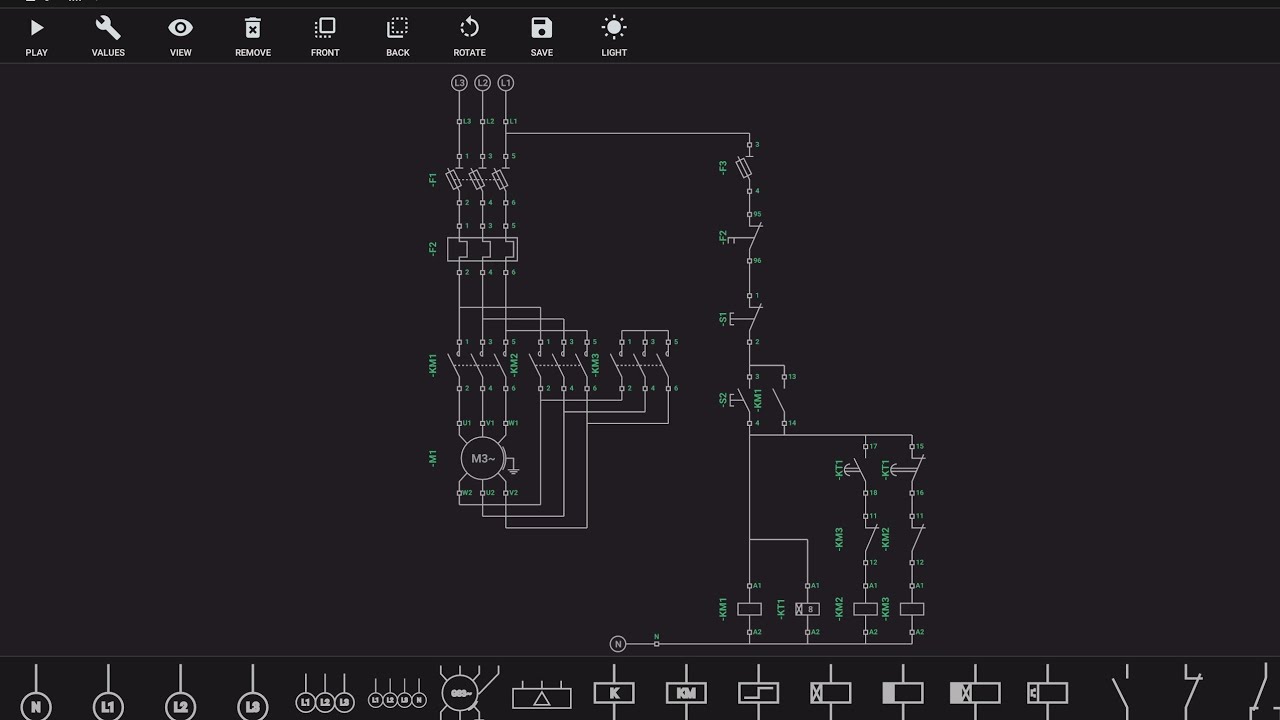Toggle the VIEW eye option
The width and height of the screenshot is (1280, 720).
pos(180,37)
